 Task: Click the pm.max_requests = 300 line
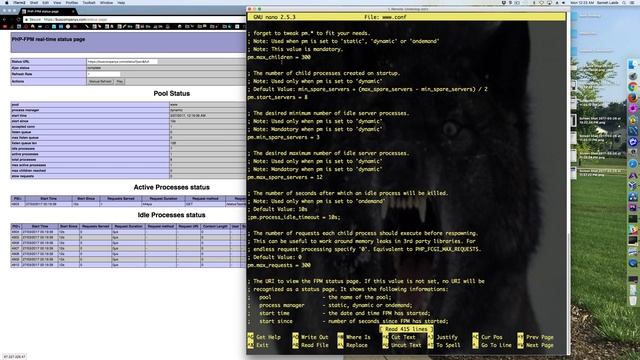coord(279,265)
